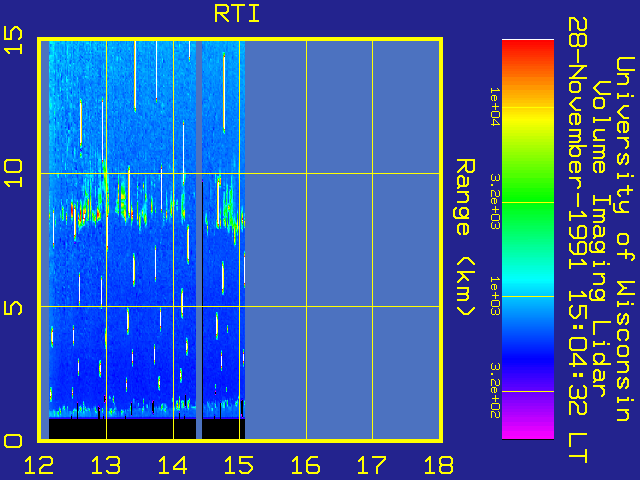Click the Range (km) axis title
This screenshot has height=480, width=640.
pyautogui.click(x=465, y=237)
